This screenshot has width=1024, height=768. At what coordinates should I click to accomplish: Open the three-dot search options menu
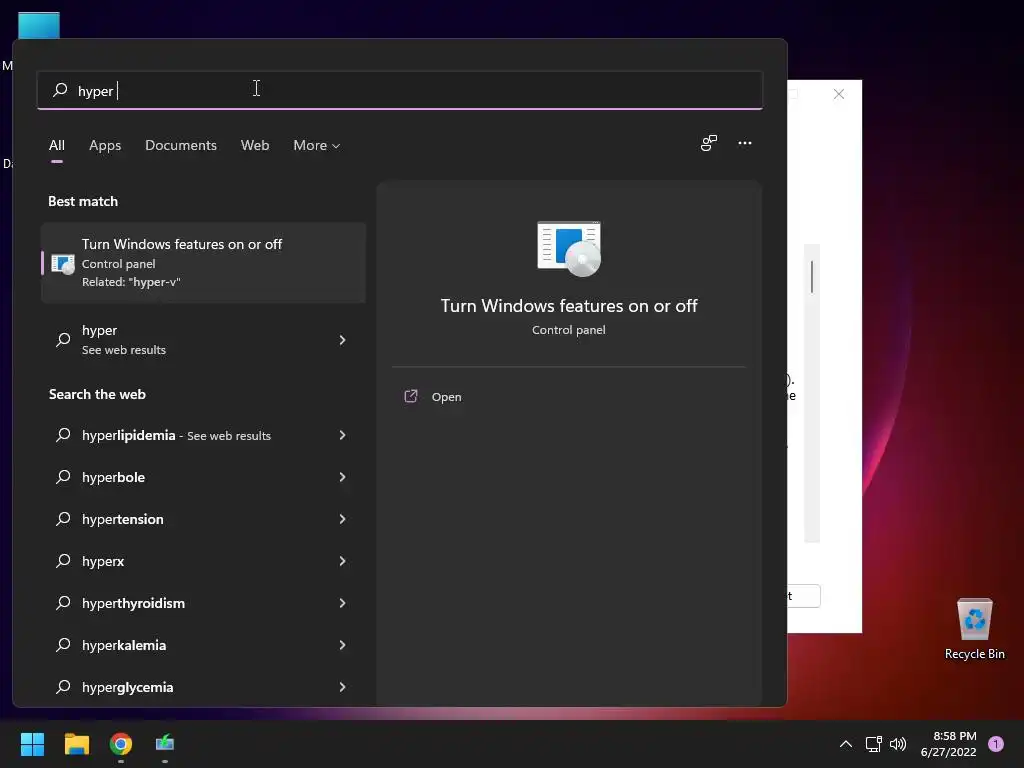click(744, 143)
